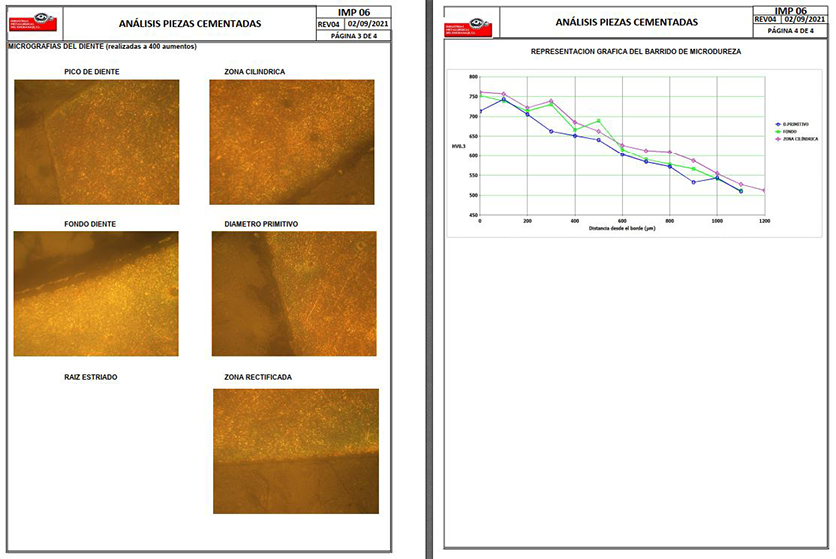
Task: Select the left page title 'ANÁLISIS PIEZAS CEMENTADAS'
Action: point(190,23)
